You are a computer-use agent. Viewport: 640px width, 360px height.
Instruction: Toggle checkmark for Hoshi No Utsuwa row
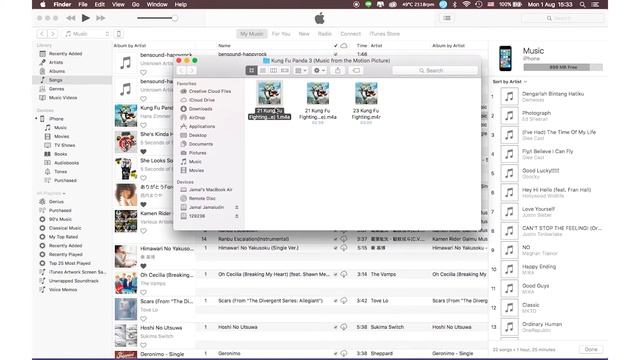click(x=336, y=327)
